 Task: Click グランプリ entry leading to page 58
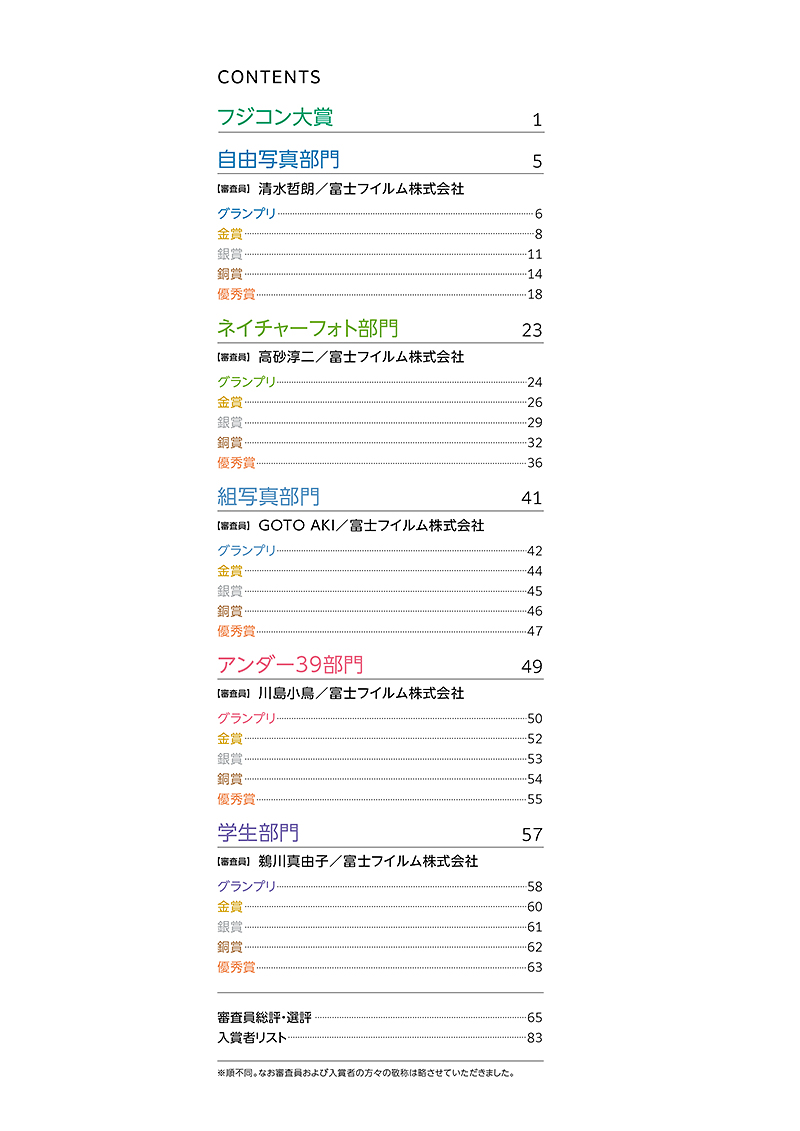[247, 886]
